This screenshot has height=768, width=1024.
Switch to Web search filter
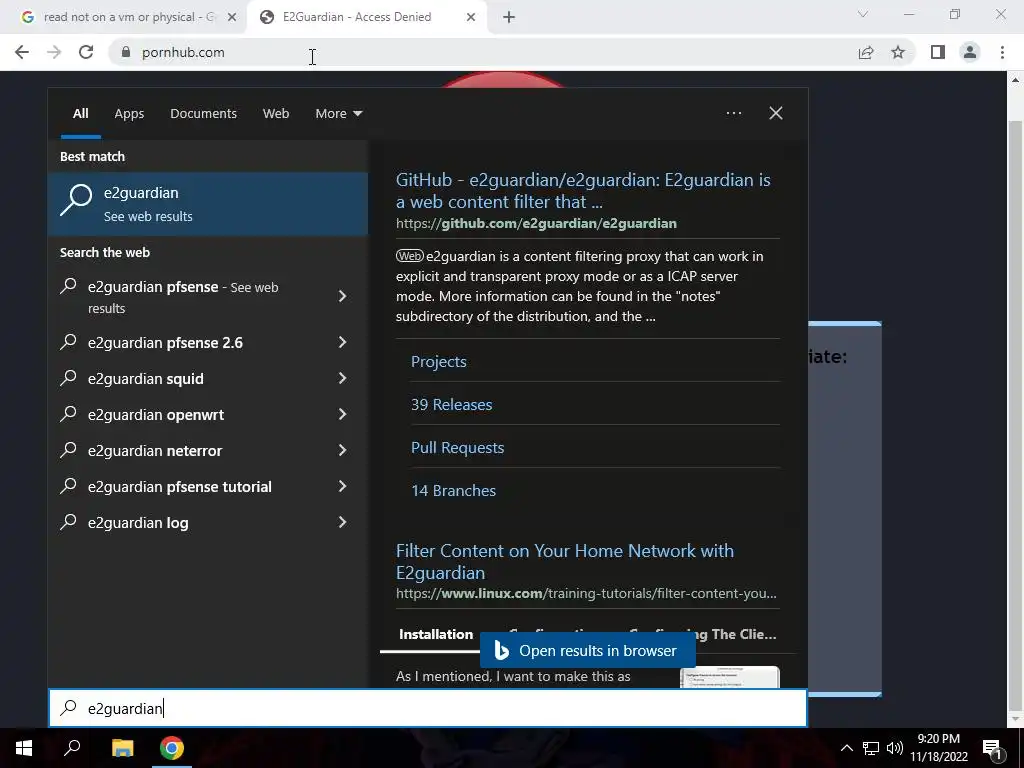point(276,114)
